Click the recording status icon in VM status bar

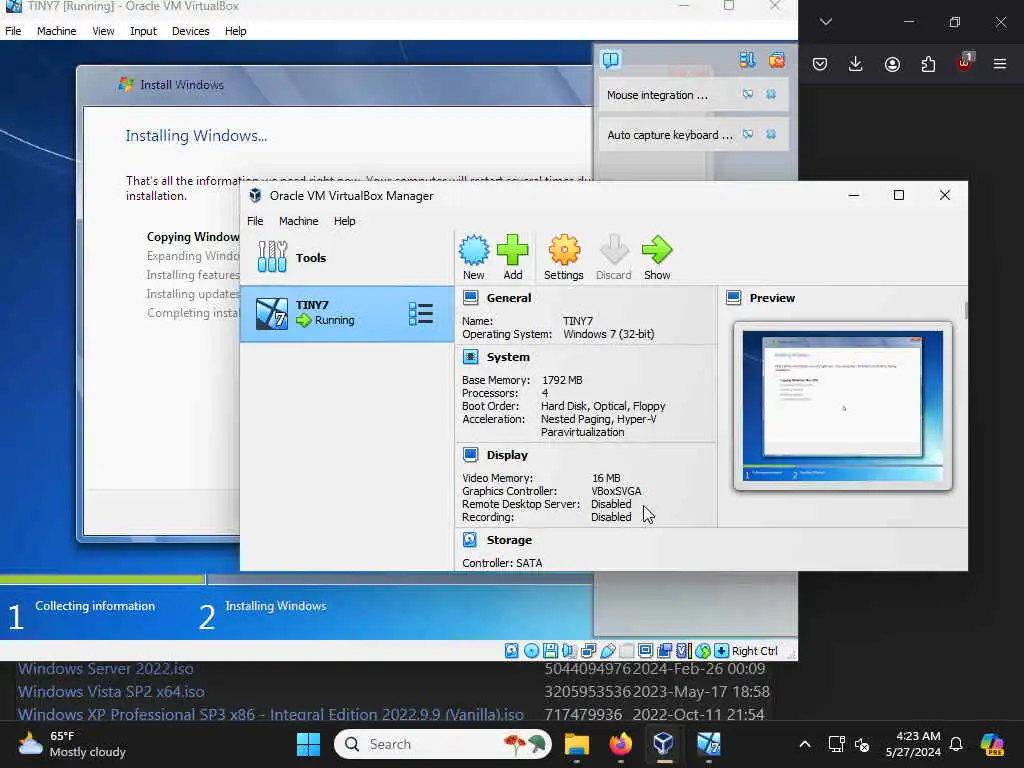(665, 650)
